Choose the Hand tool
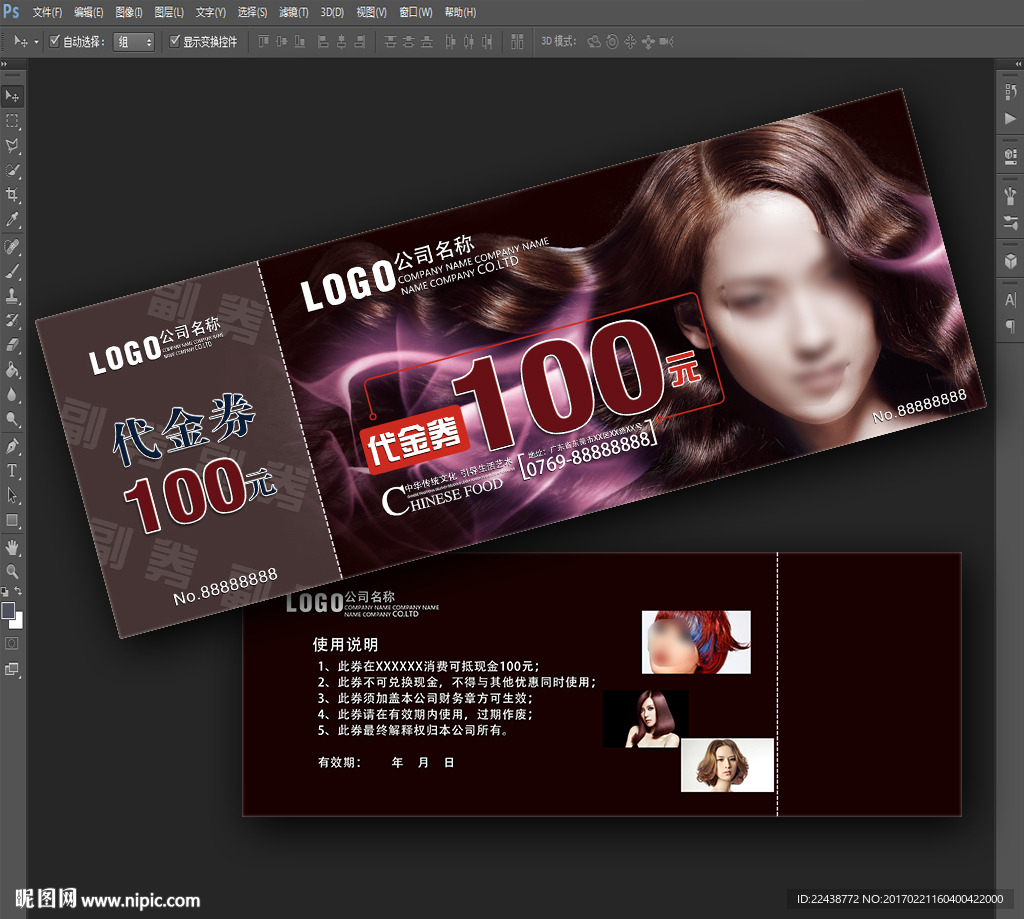This screenshot has width=1024, height=919. coord(12,546)
